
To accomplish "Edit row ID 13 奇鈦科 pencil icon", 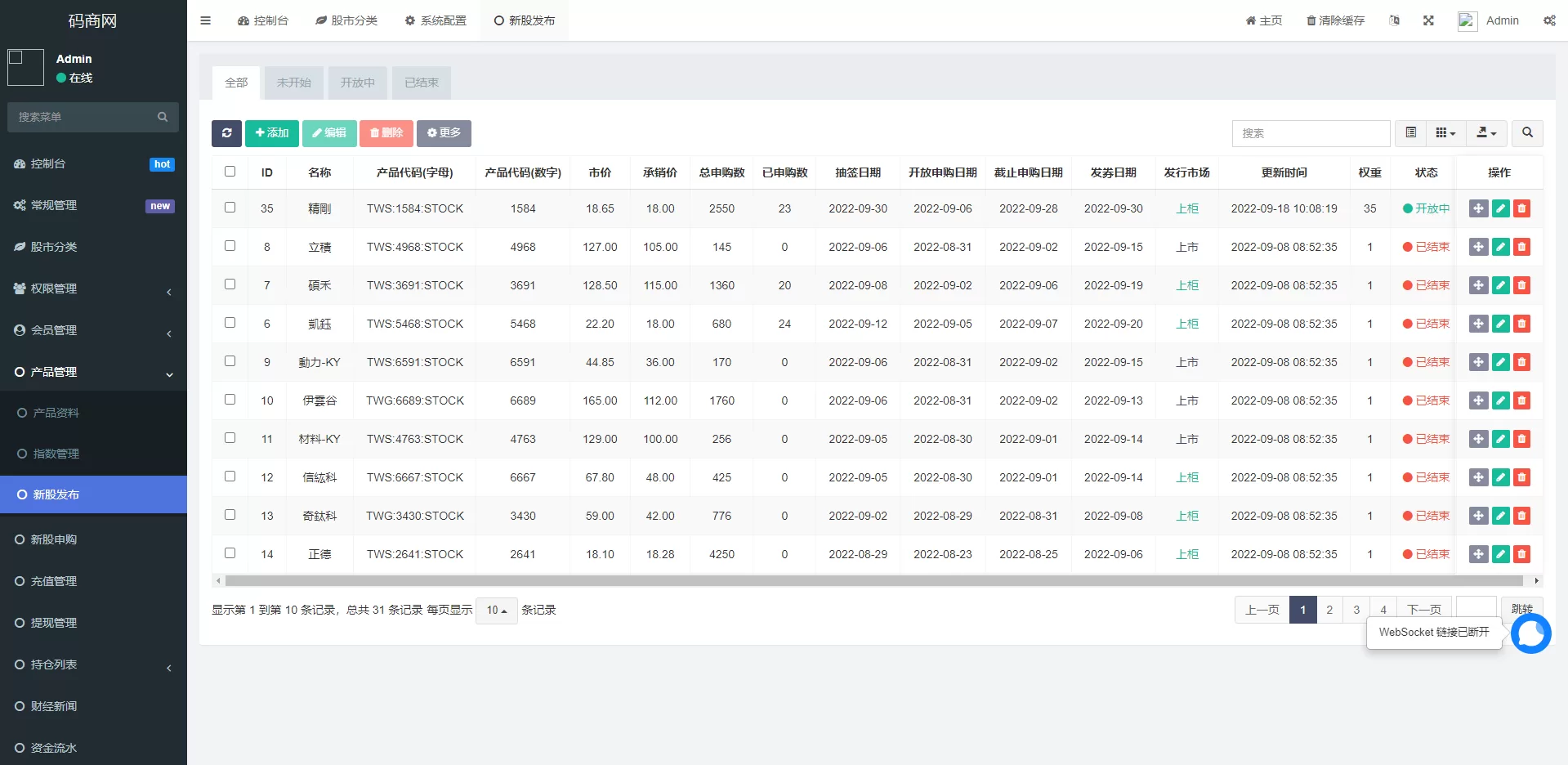I will tap(1500, 516).
